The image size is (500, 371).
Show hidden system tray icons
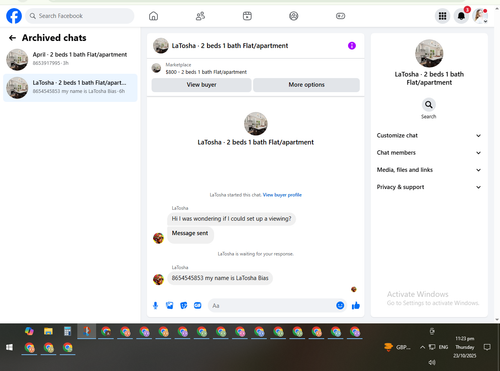(422, 347)
